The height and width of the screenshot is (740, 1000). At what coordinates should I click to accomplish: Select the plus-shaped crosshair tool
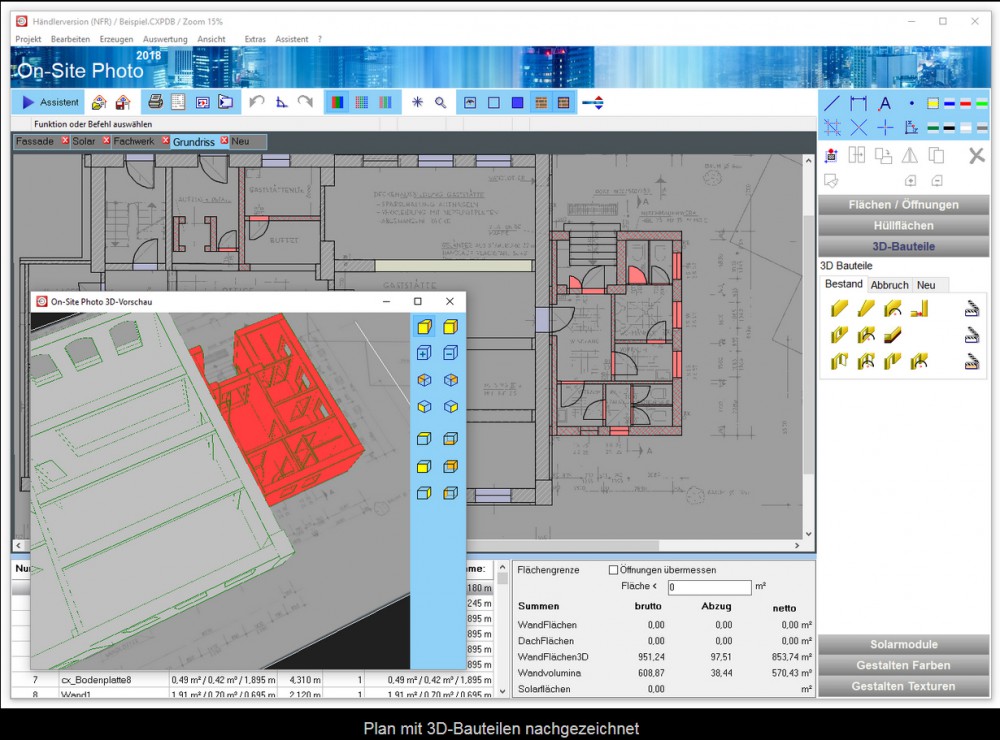click(885, 128)
